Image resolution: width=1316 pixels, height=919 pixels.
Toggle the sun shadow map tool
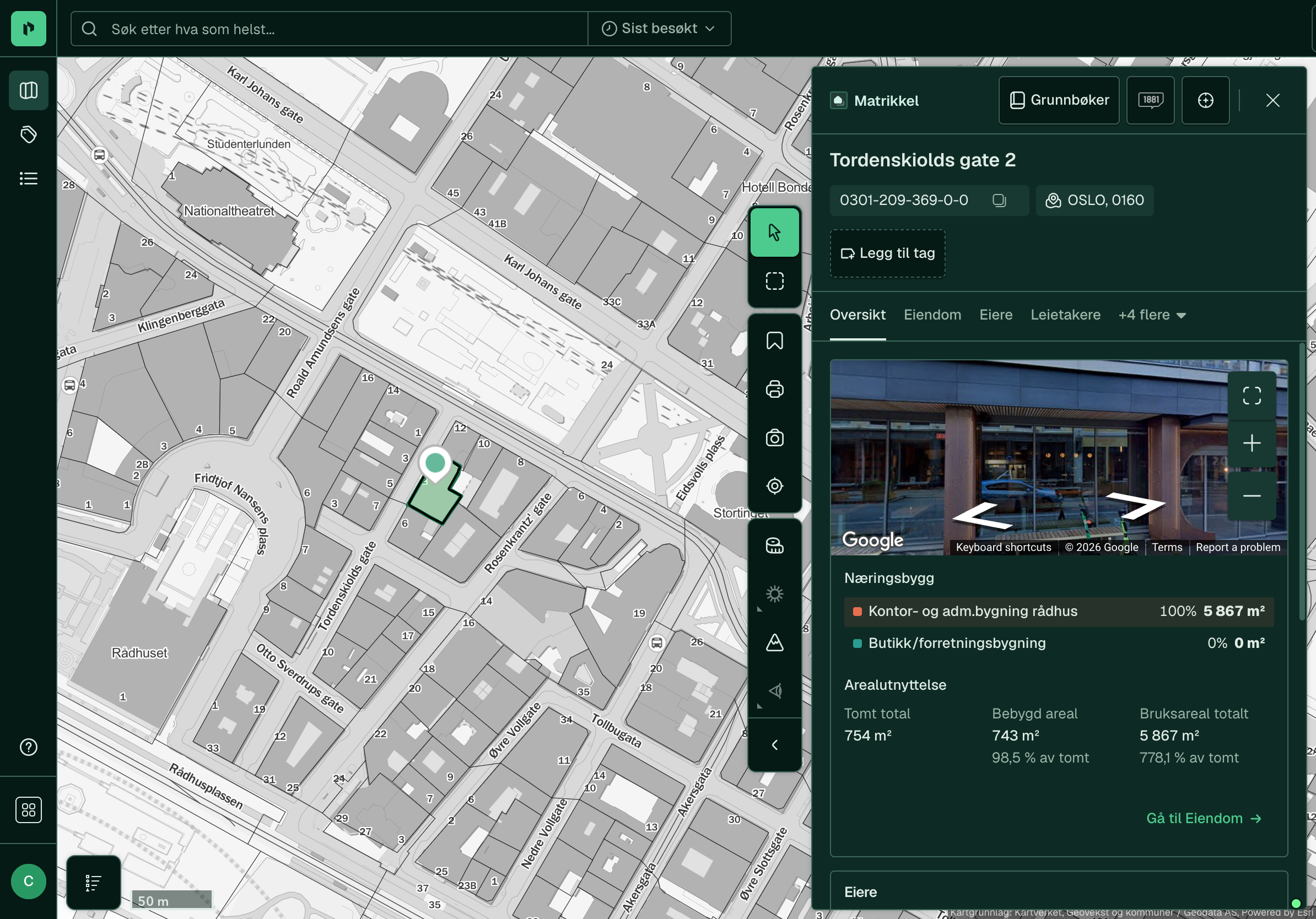pos(774,594)
